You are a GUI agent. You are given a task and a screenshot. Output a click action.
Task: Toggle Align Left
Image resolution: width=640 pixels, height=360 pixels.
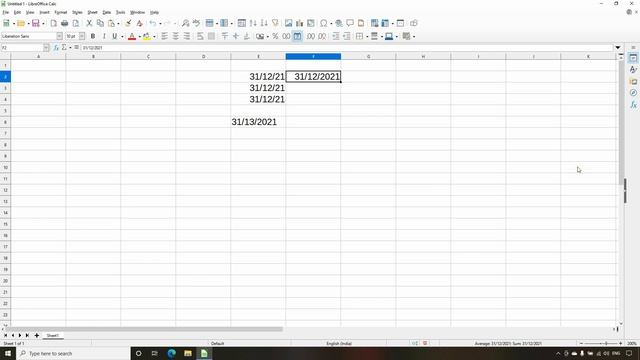(164, 36)
